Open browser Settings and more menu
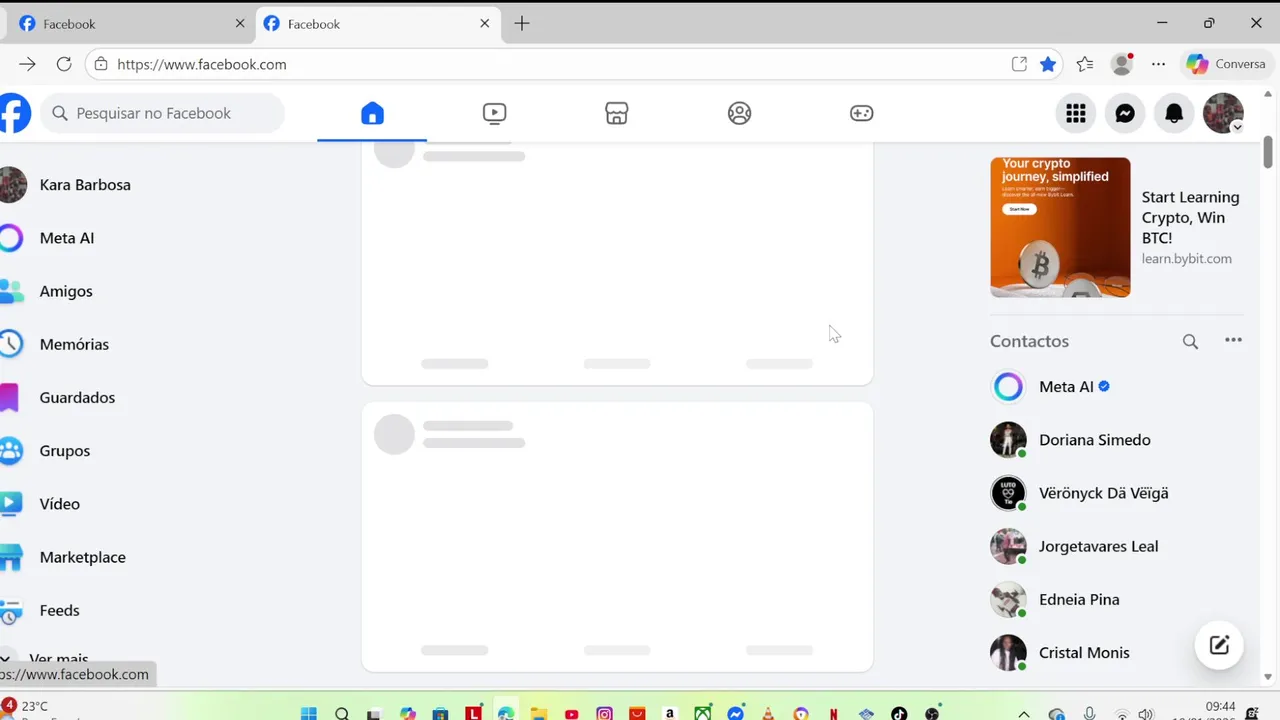The width and height of the screenshot is (1280, 720). pyautogui.click(x=1158, y=64)
